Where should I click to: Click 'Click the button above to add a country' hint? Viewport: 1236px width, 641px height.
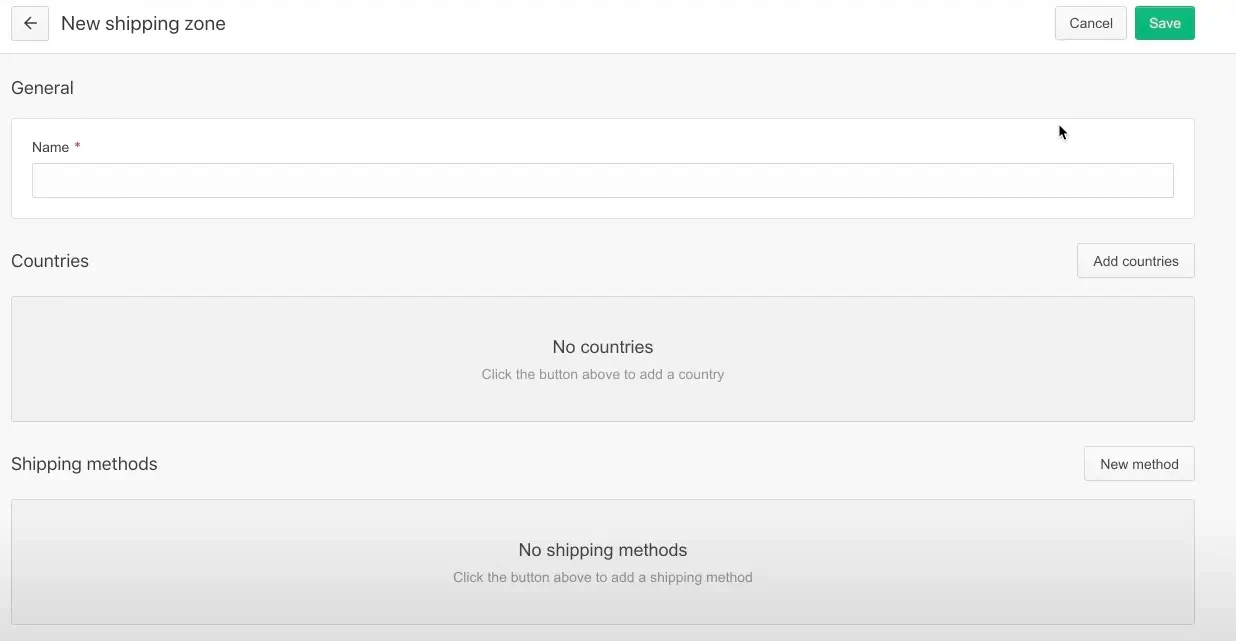coord(603,374)
